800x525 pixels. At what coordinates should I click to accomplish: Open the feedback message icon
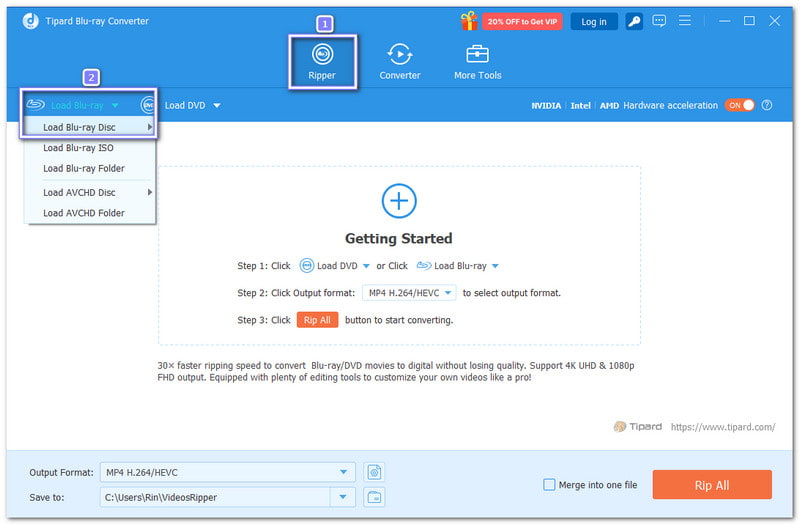click(659, 21)
